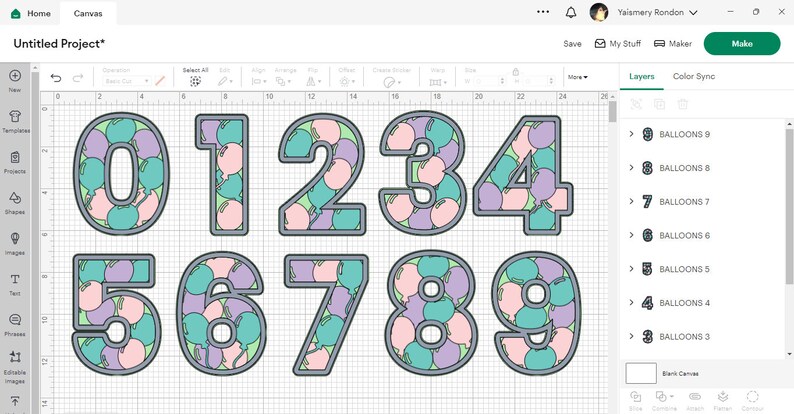Click the Flatten tool

pos(723,400)
